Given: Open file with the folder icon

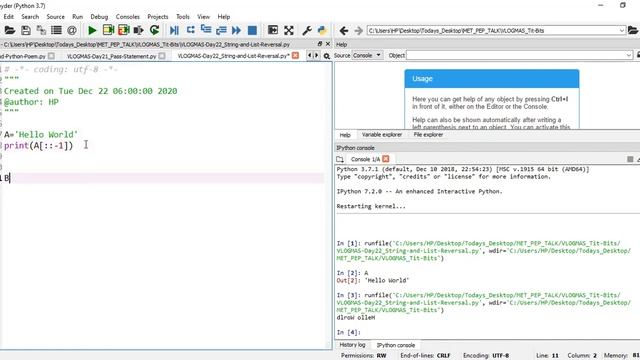Looking at the screenshot, I should coord(9,30).
